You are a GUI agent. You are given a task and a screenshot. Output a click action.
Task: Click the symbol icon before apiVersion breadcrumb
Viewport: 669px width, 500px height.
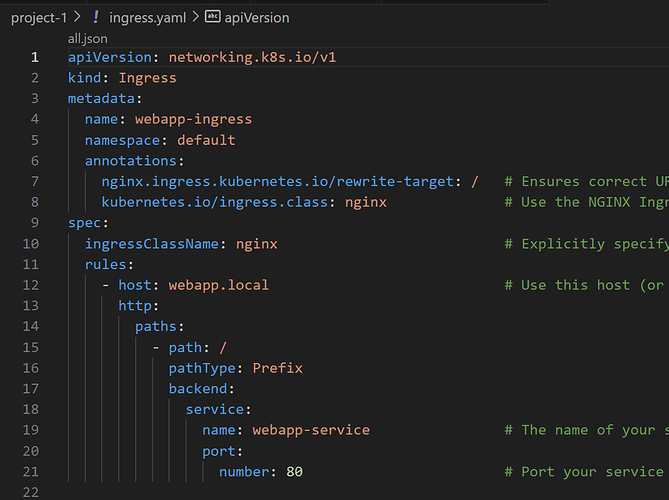pyautogui.click(x=213, y=17)
